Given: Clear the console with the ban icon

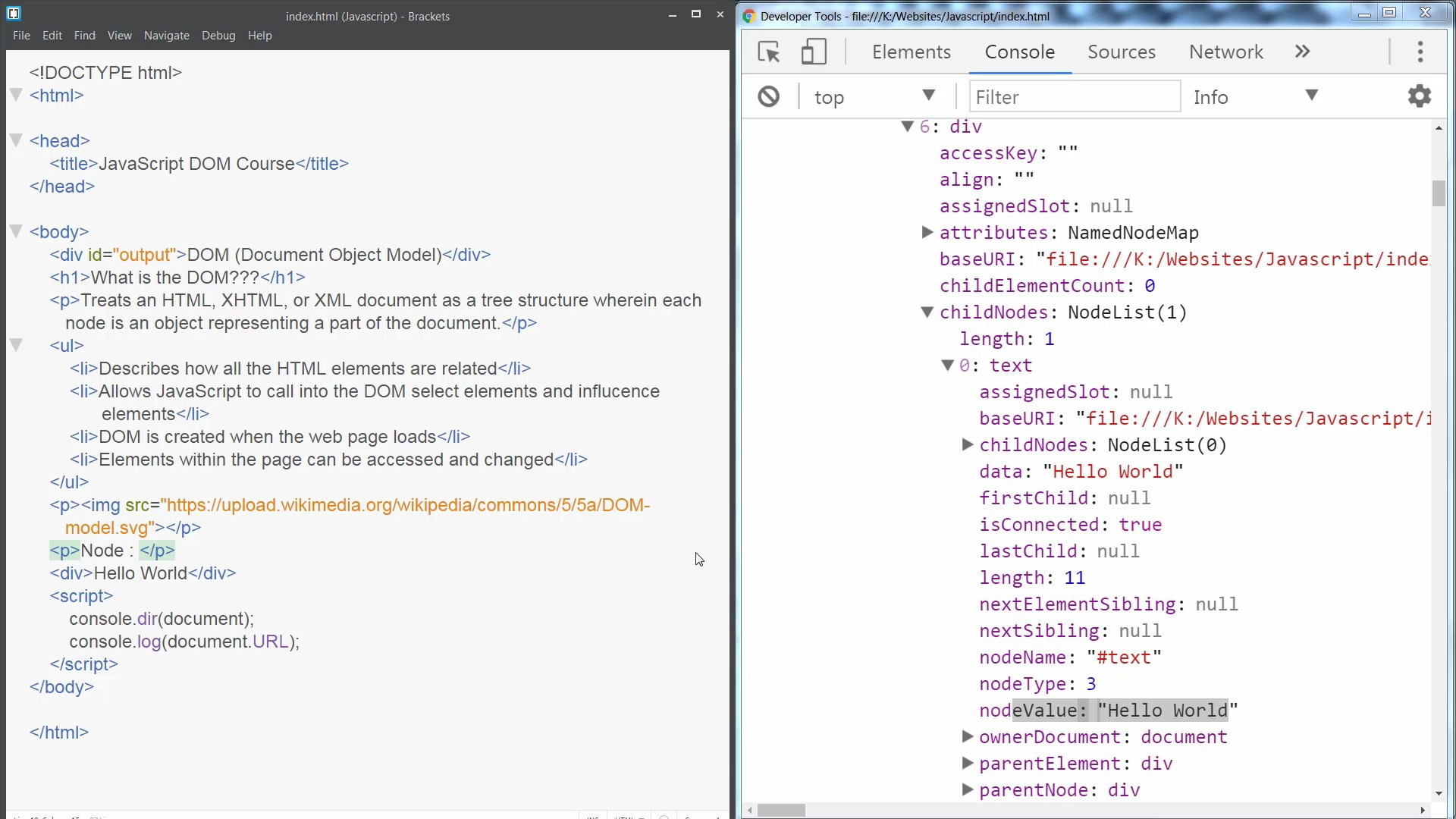Looking at the screenshot, I should 768,96.
